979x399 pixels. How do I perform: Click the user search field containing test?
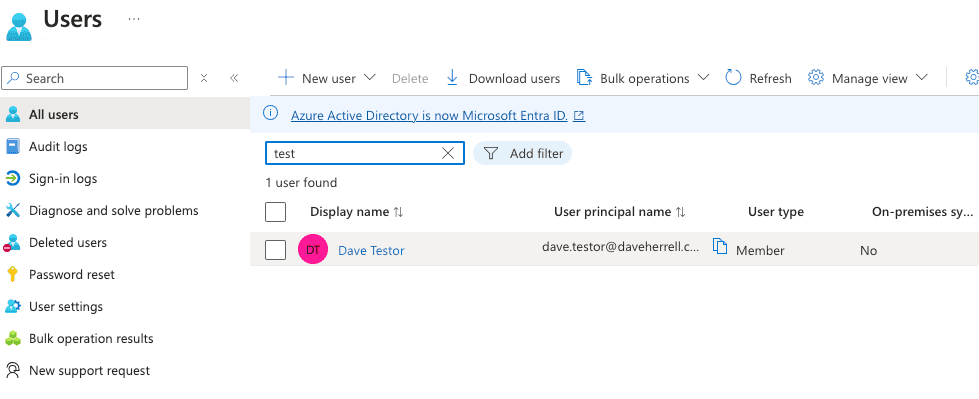click(x=365, y=153)
